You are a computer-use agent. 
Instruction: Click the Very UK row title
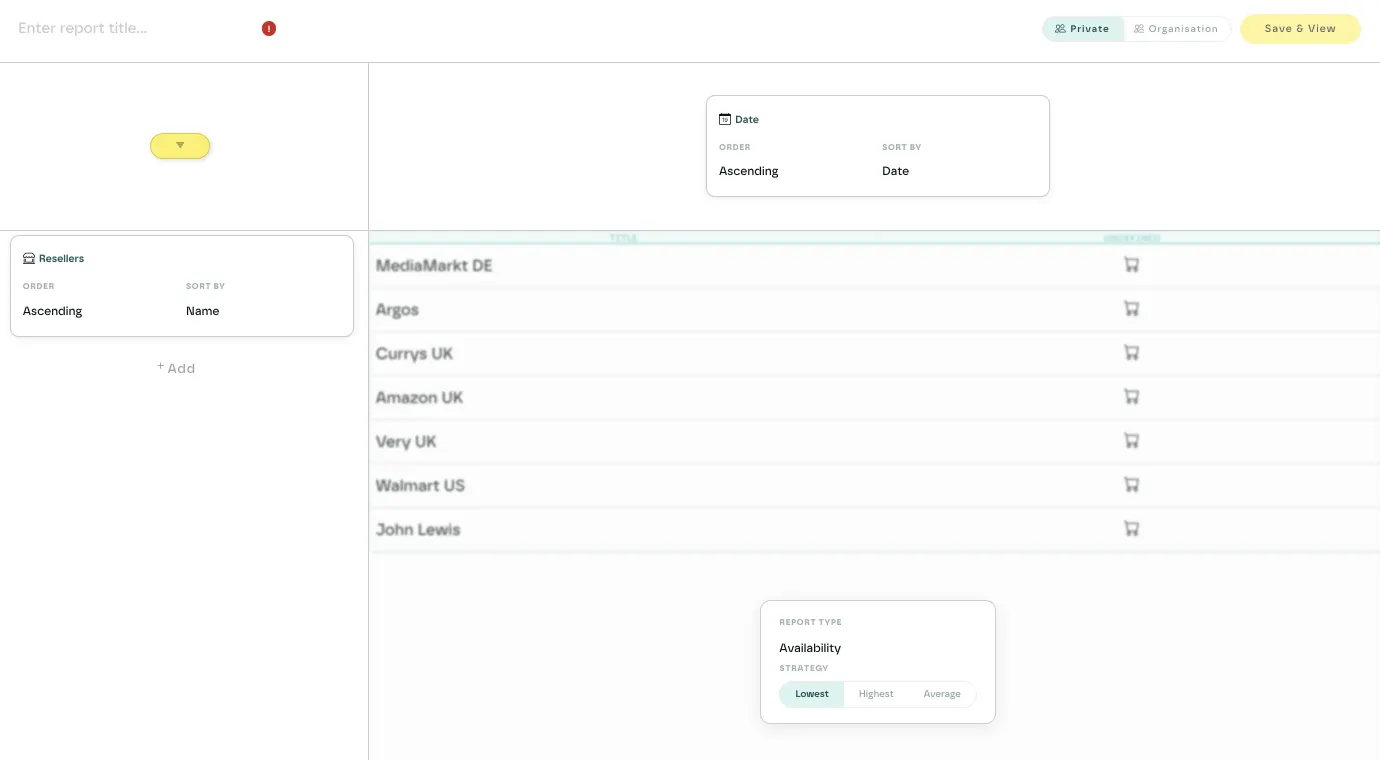point(406,441)
